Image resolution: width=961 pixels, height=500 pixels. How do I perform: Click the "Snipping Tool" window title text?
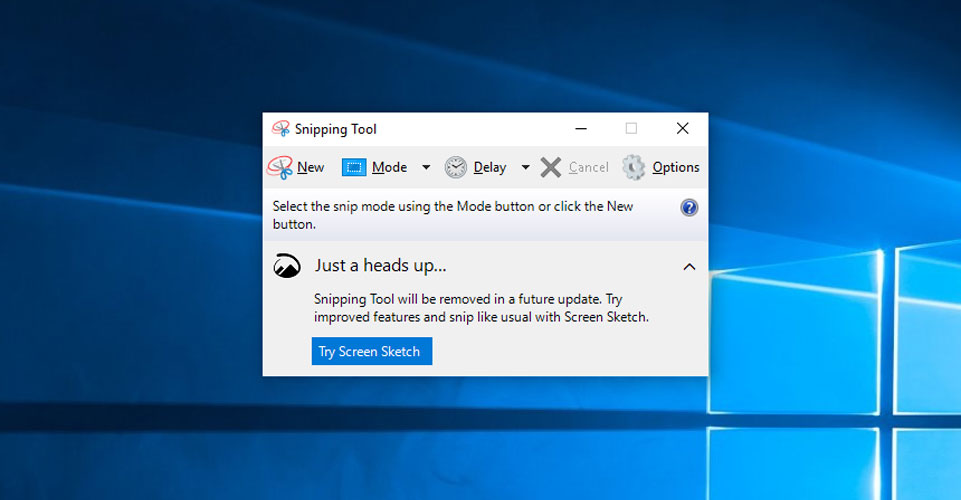click(x=335, y=129)
